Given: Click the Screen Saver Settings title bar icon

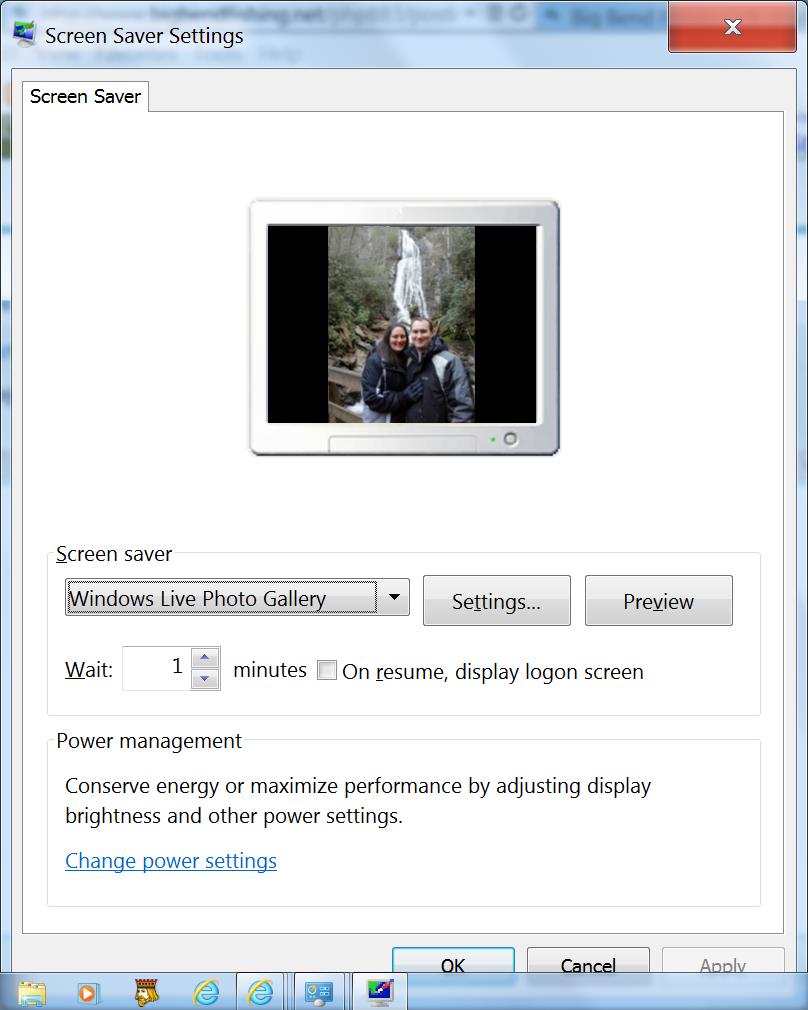Looking at the screenshot, I should click(x=22, y=35).
